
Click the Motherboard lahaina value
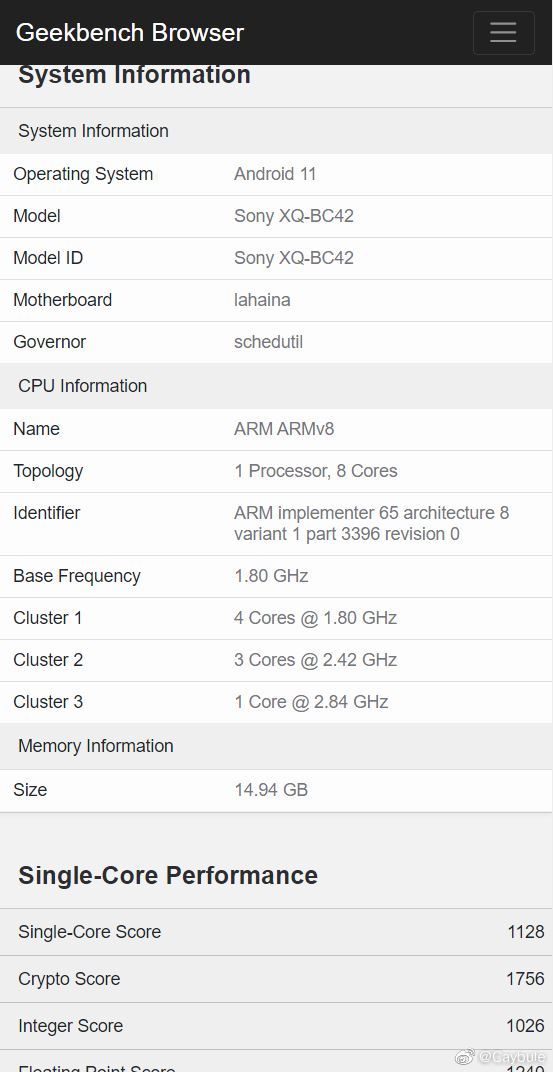click(x=262, y=299)
